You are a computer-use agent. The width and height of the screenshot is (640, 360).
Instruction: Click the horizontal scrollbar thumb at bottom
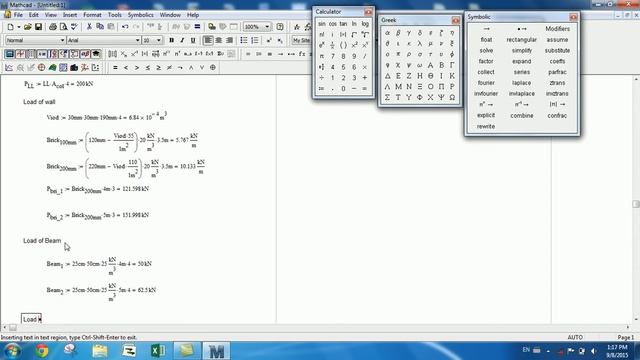click(13, 328)
